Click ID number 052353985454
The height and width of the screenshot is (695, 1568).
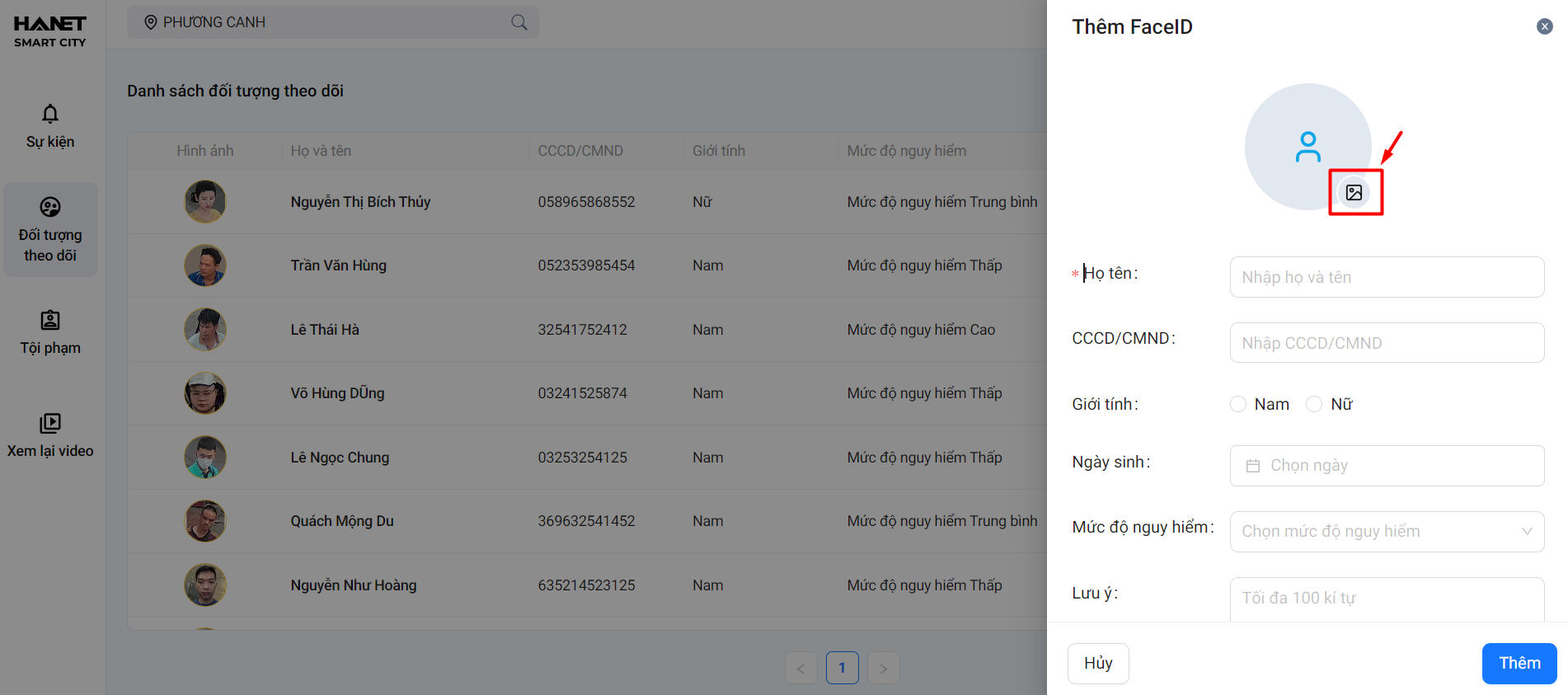pos(586,265)
